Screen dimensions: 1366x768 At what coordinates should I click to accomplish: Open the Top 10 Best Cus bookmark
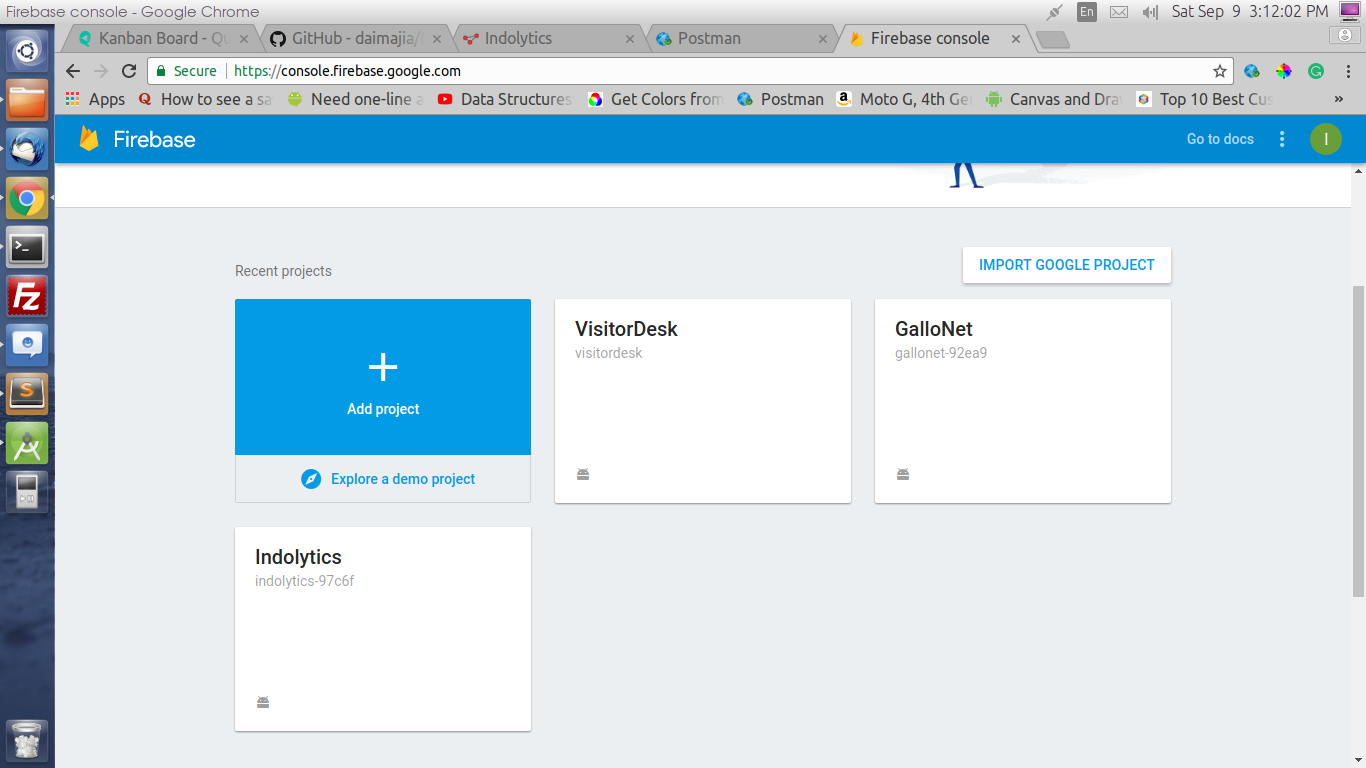coord(1205,99)
